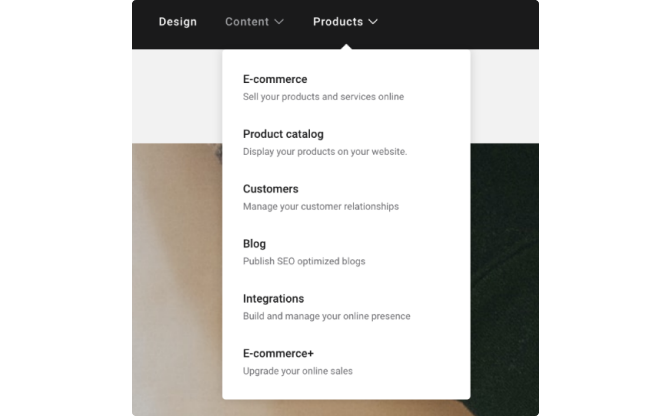
Task: Collapse the chevron next to Products
Action: 373,22
